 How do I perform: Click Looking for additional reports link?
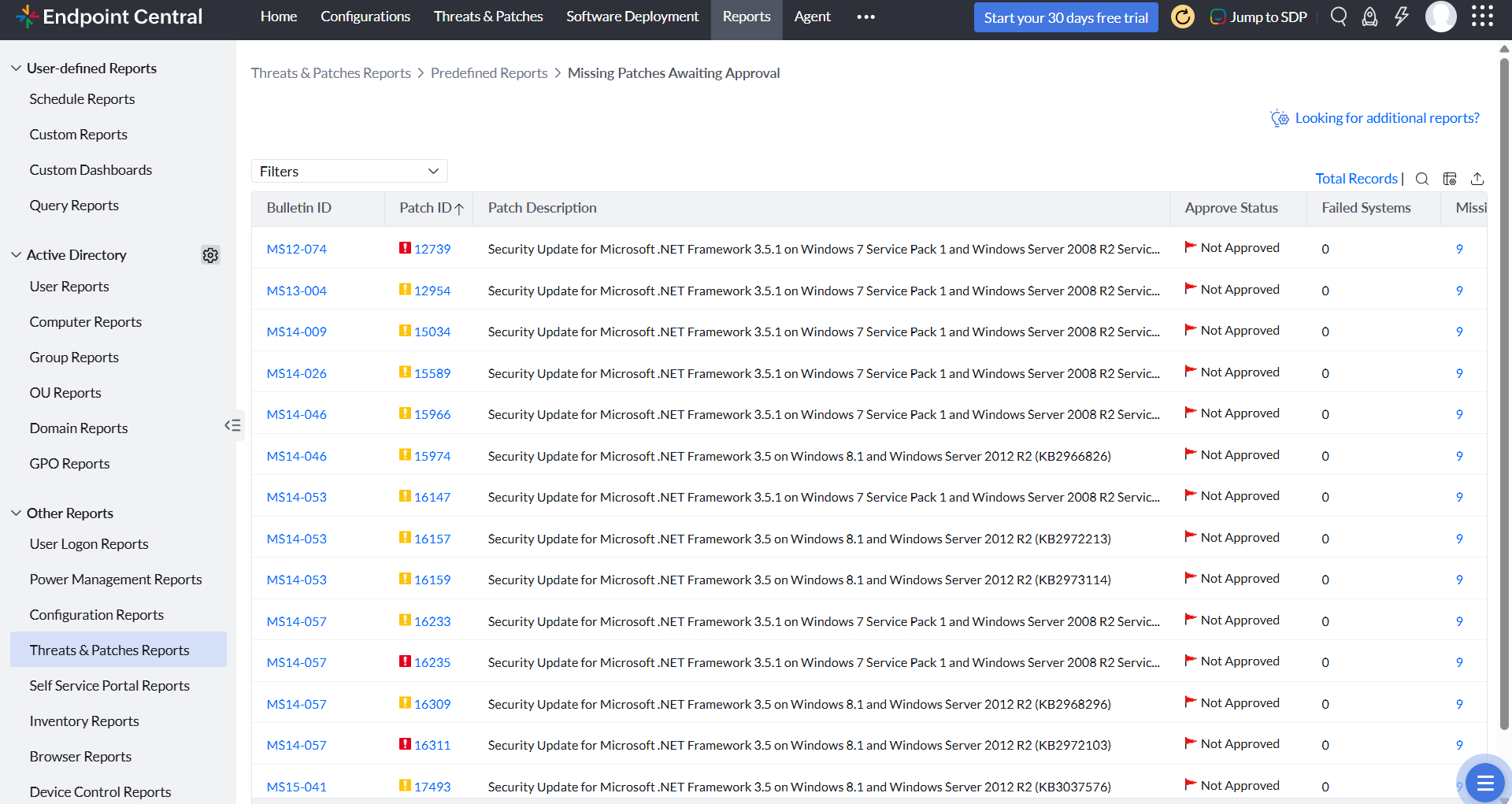click(1388, 118)
